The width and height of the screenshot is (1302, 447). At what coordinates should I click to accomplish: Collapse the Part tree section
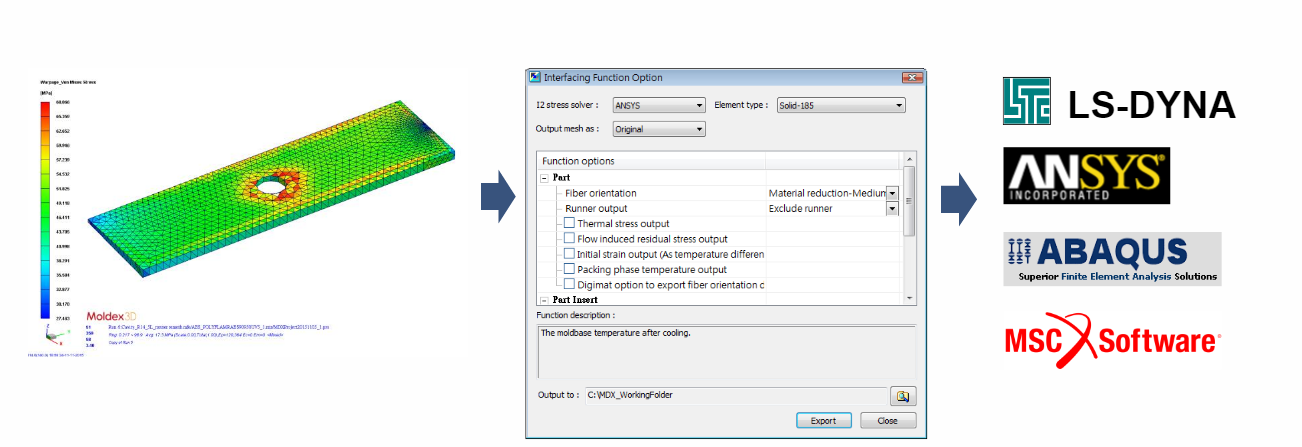[x=545, y=177]
